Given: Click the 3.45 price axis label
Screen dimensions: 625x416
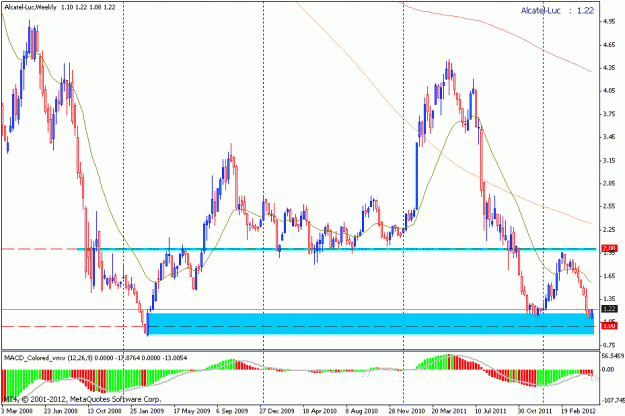Looking at the screenshot, I should coord(609,137).
